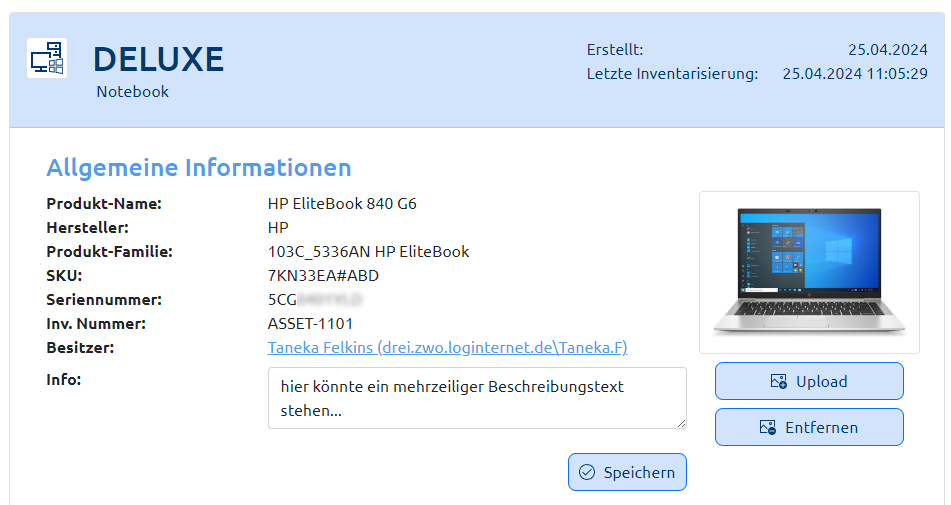The width and height of the screenshot is (951, 505).
Task: Click the timestamp 25.04.2024 11:05:29
Action: (x=855, y=74)
